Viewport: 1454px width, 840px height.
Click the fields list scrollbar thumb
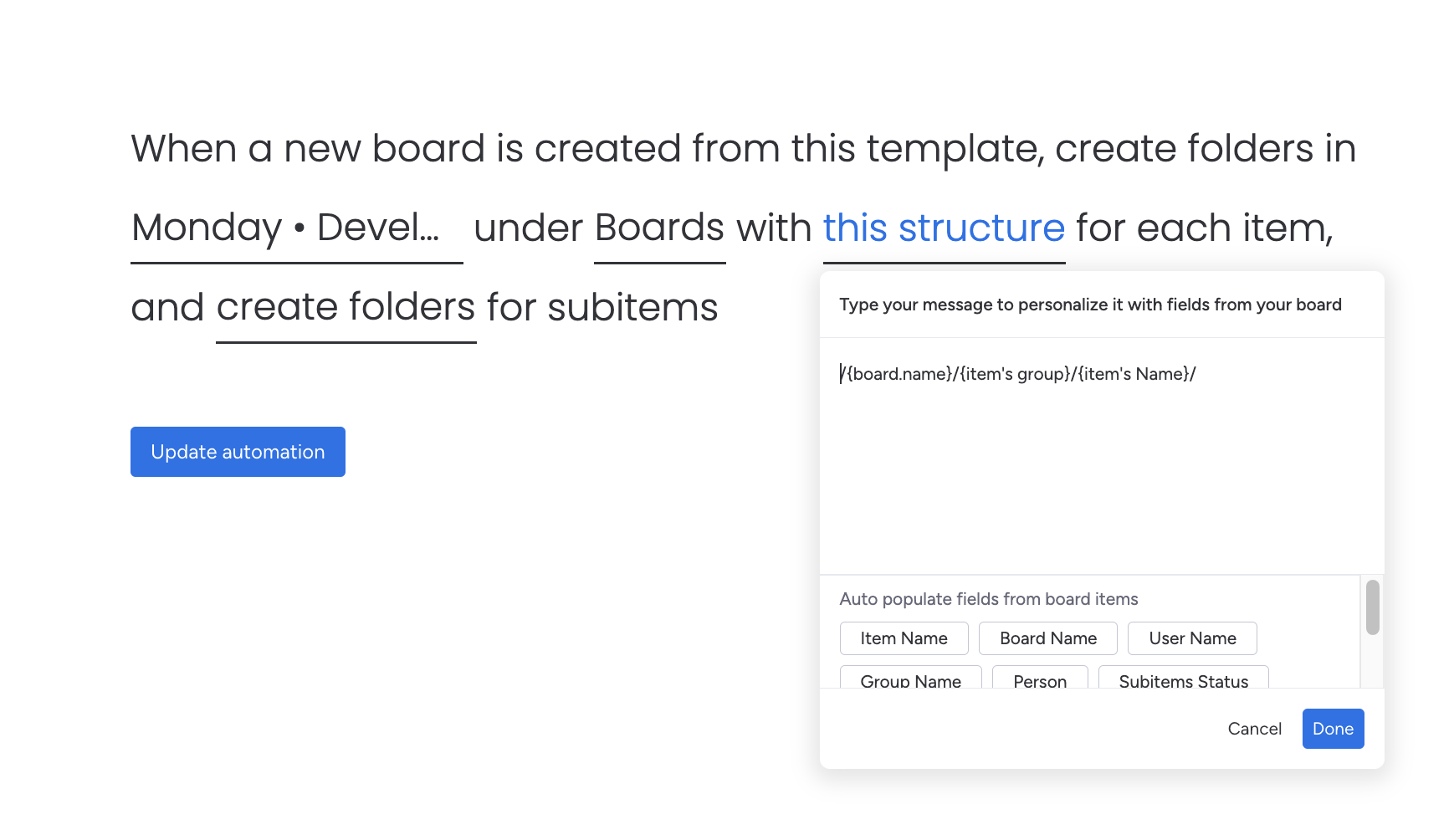click(1372, 607)
